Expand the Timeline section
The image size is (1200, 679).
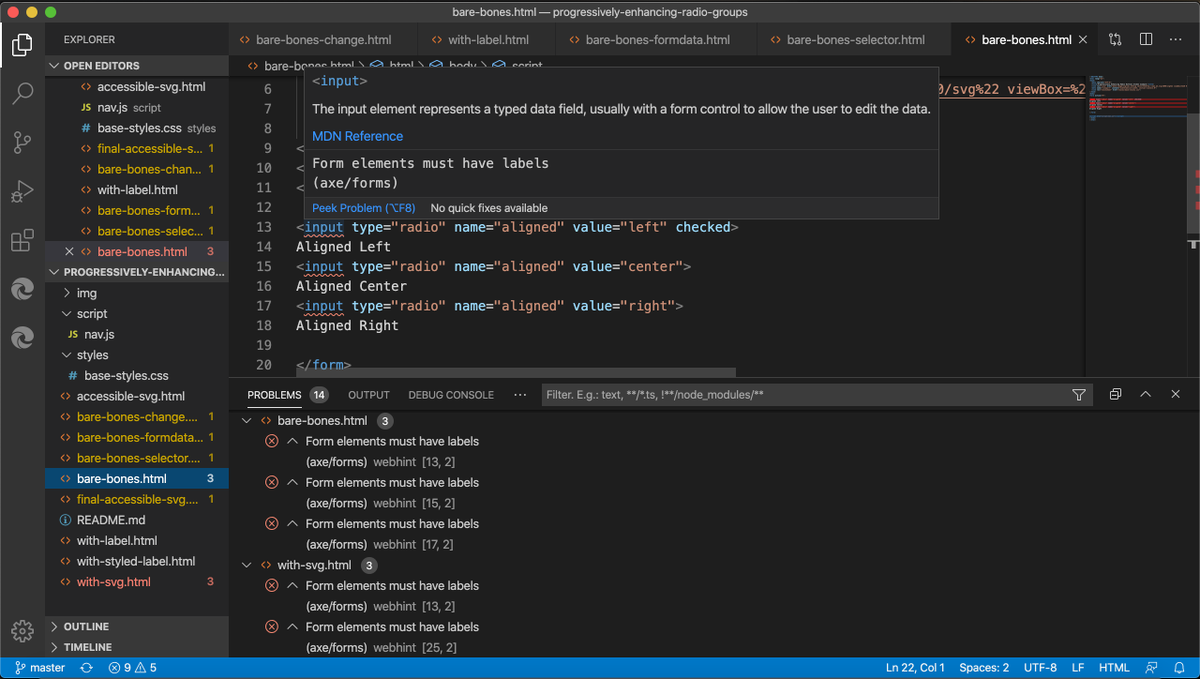tap(137, 647)
